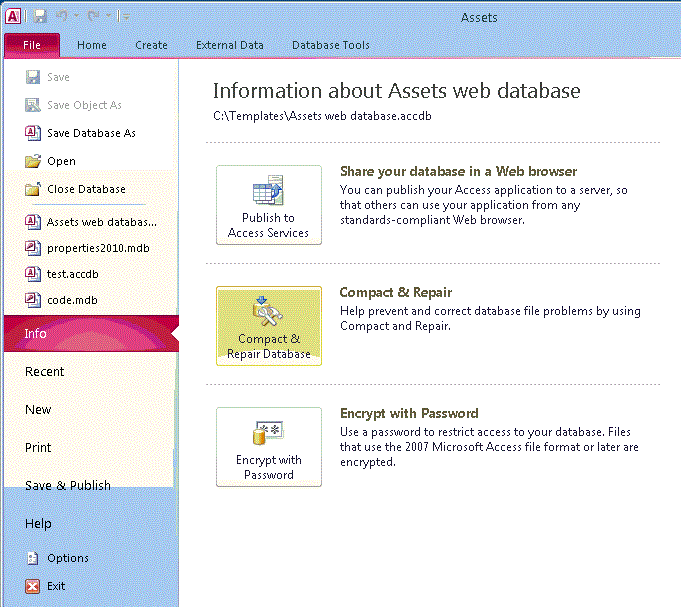
Task: Switch to the Home ribbon tab
Action: pyautogui.click(x=92, y=45)
